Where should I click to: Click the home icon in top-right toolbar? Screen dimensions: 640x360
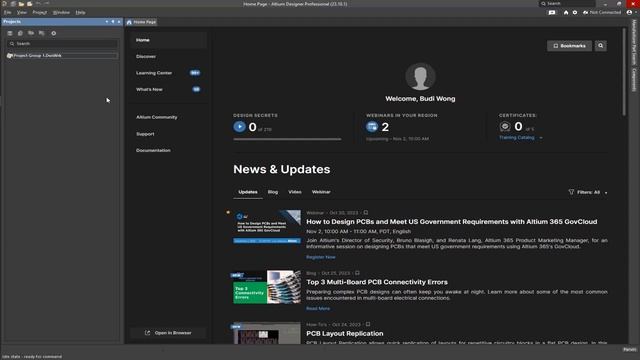pos(566,13)
